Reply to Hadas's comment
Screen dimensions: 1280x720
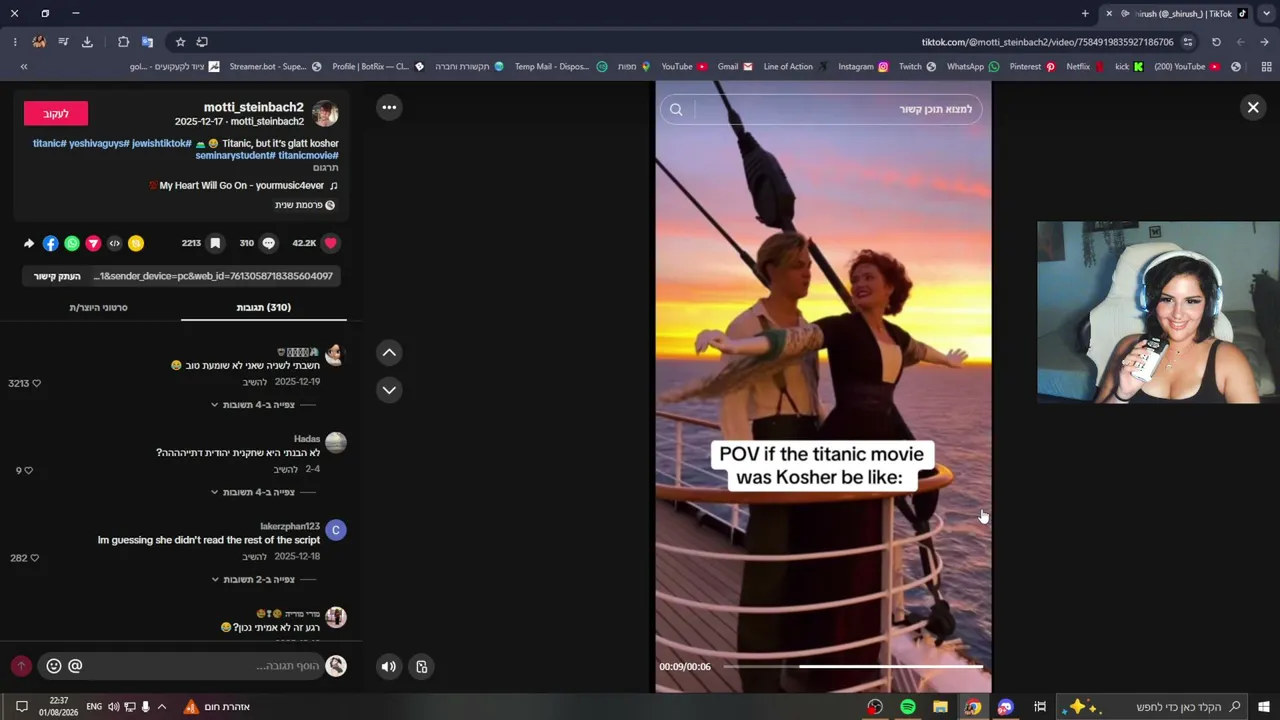click(286, 470)
